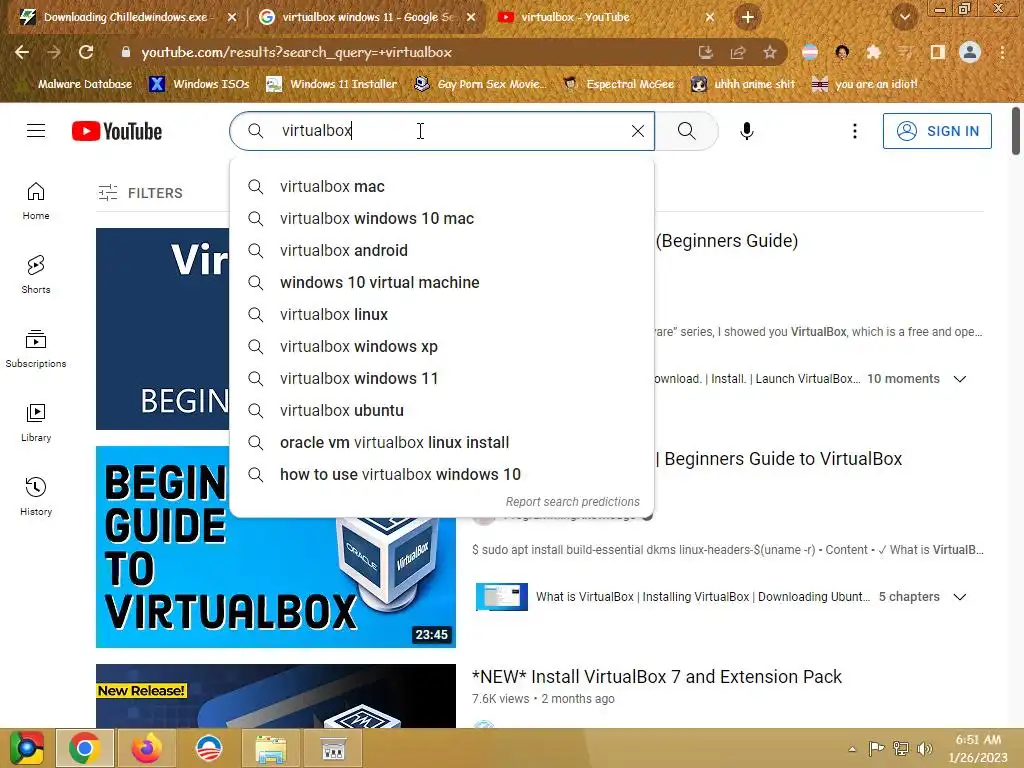Close the 'virtualbox - YouTube' tab
This screenshot has height=768, width=1024.
coord(710,18)
